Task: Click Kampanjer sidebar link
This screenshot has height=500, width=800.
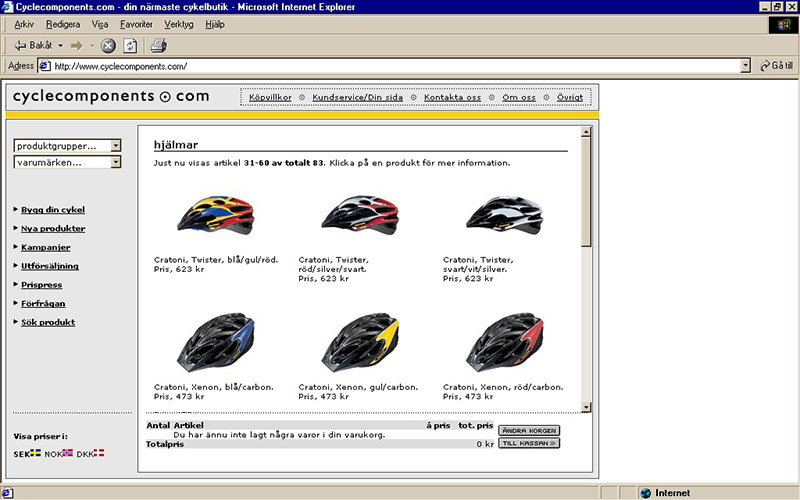Action: [x=46, y=247]
